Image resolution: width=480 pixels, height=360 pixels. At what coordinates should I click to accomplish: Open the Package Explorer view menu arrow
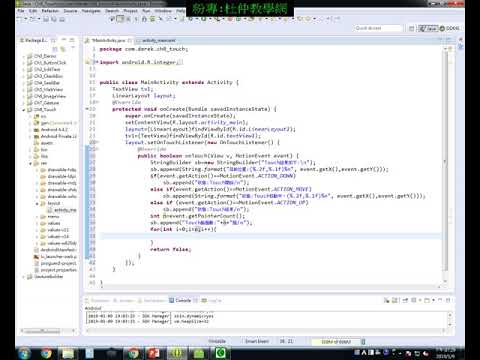click(73, 49)
